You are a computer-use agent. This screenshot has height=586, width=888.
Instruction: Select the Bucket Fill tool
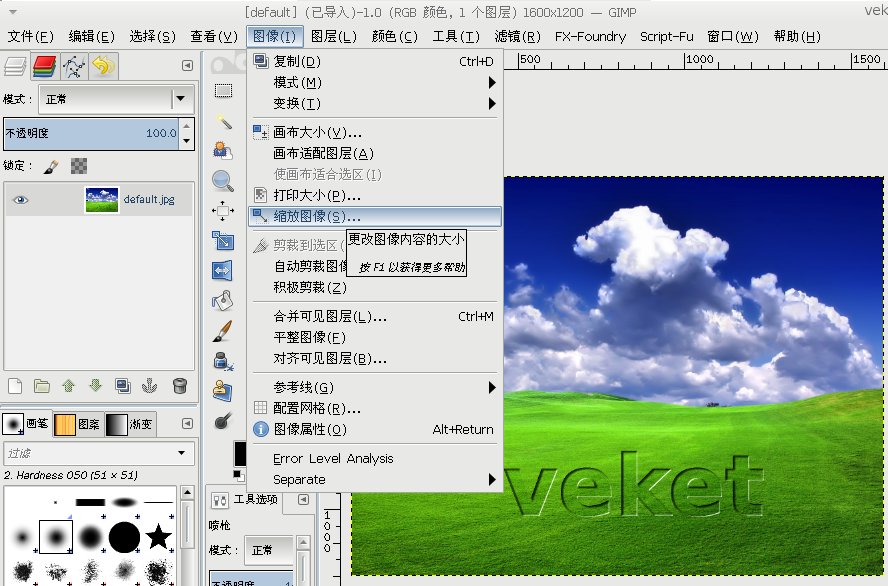click(223, 301)
